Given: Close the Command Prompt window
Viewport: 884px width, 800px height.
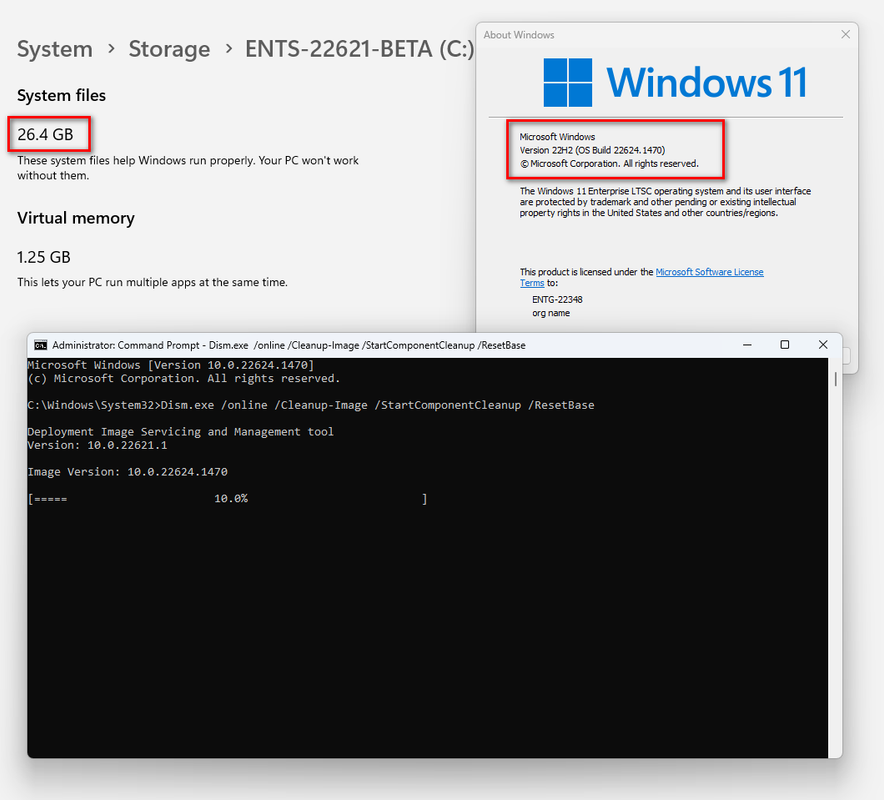Looking at the screenshot, I should 823,345.
